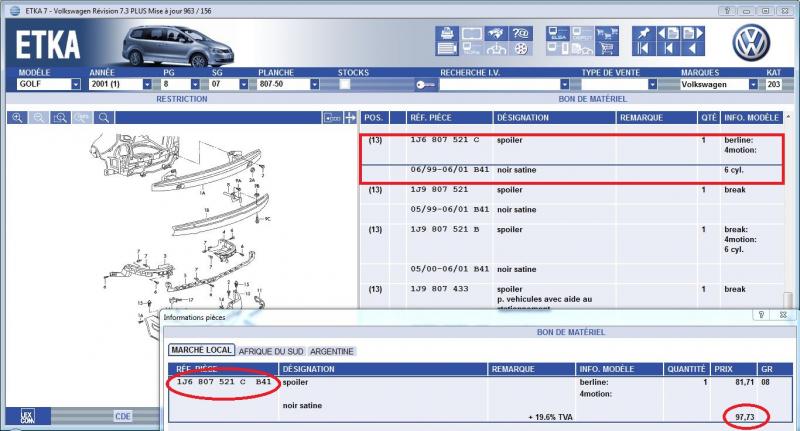Click the QUANTITÉ column header in popup
800x431 pixels.
686,369
